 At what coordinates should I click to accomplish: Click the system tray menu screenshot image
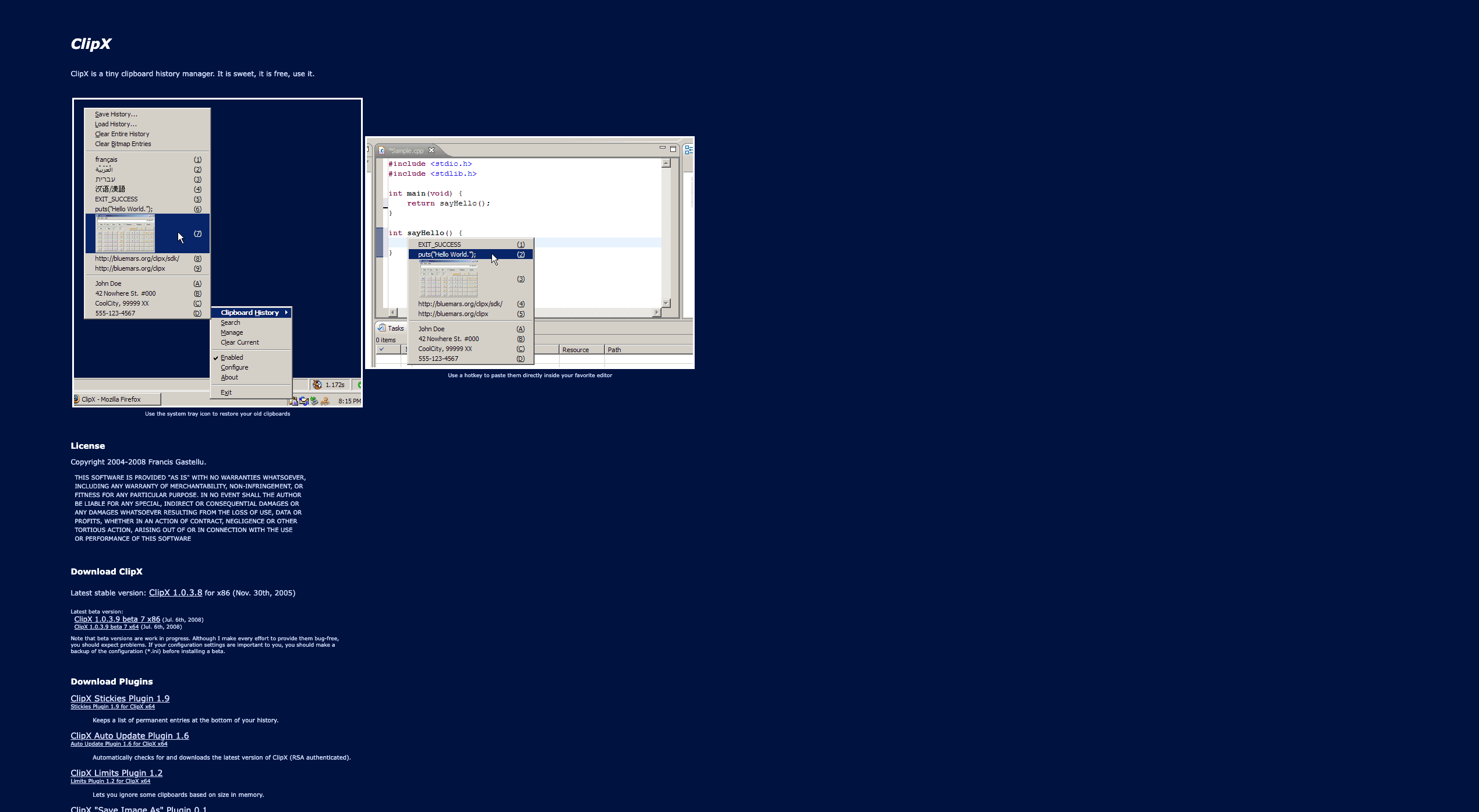(217, 253)
